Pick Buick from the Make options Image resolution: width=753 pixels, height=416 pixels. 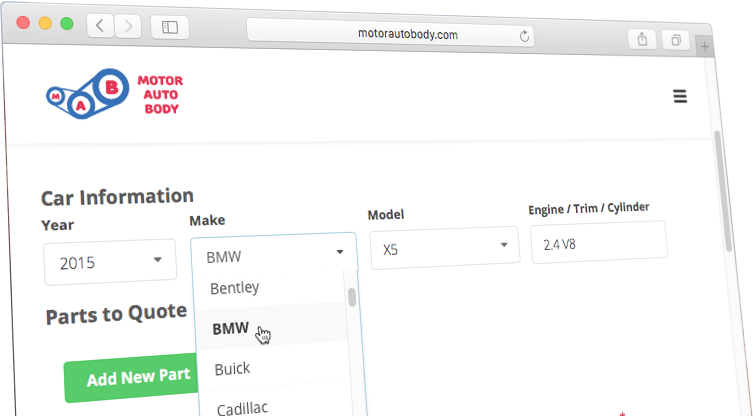pyautogui.click(x=232, y=369)
